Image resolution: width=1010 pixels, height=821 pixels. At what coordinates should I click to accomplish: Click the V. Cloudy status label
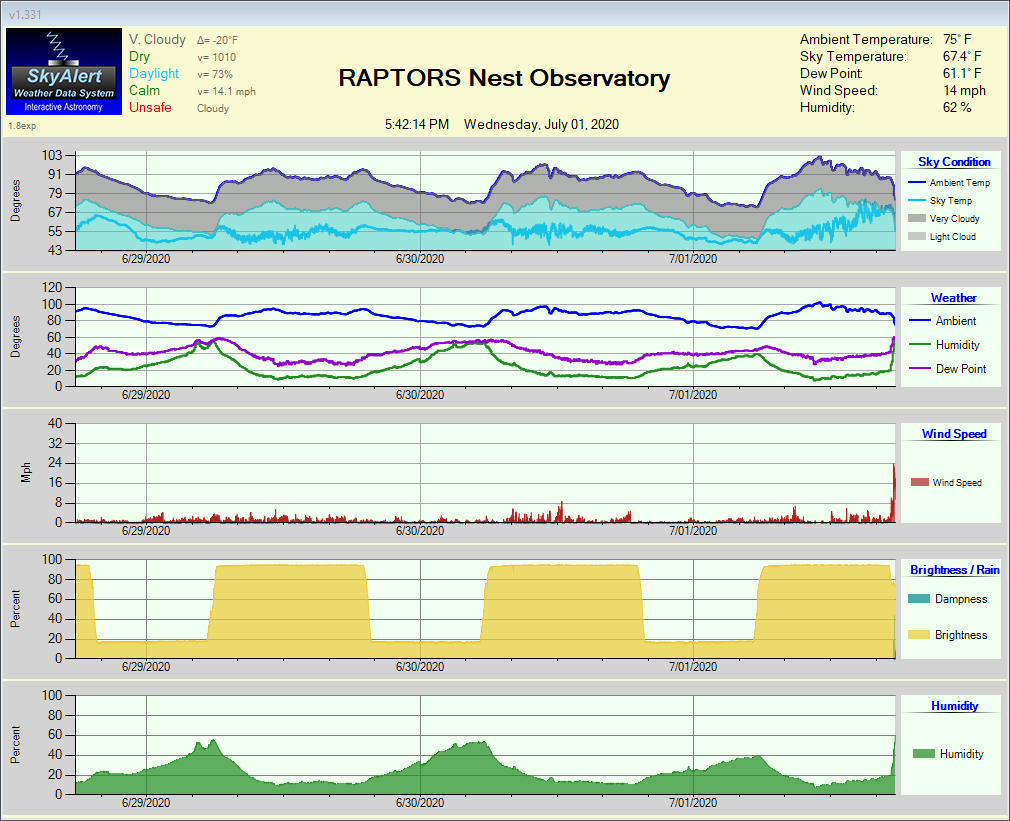click(157, 40)
